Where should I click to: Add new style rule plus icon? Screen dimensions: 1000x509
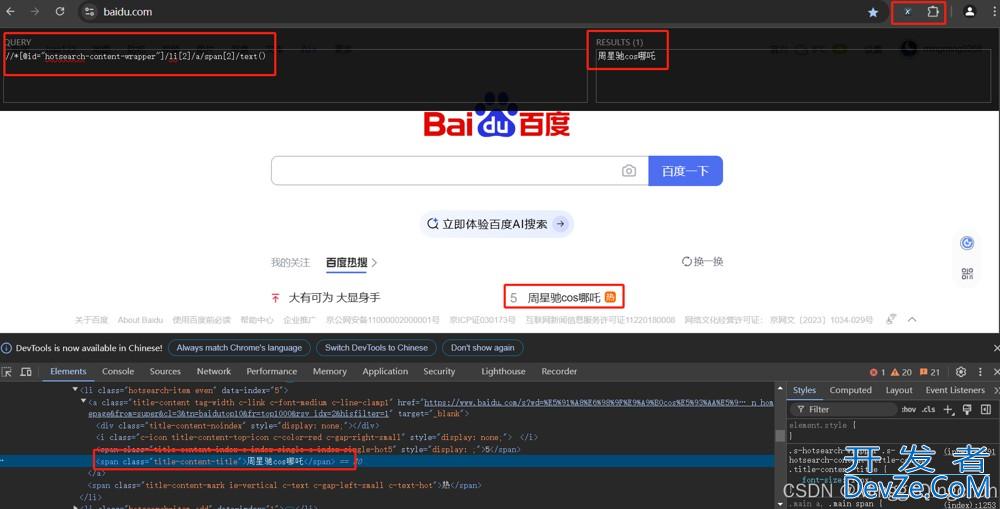948,409
